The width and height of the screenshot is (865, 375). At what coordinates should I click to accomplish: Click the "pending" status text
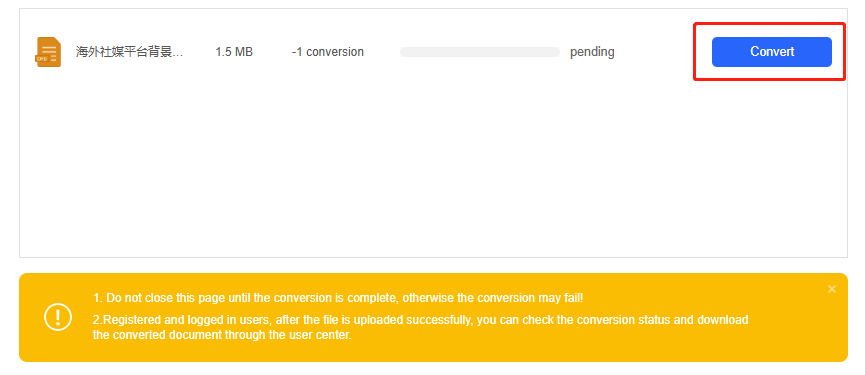(x=592, y=52)
